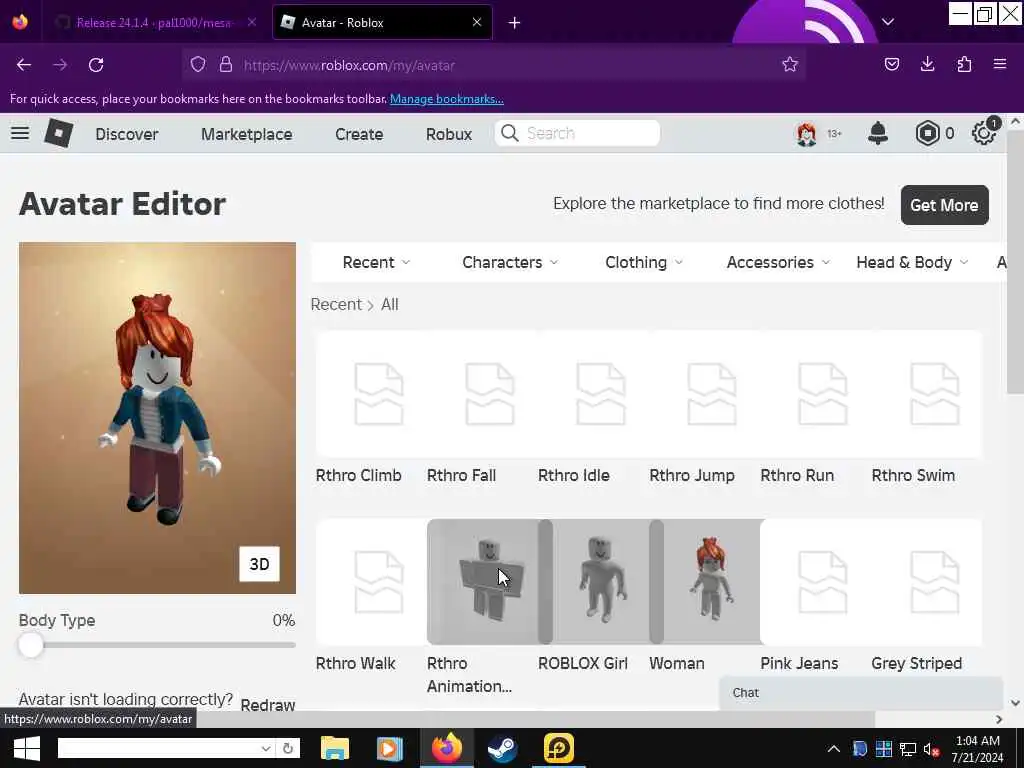
Task: Open the user avatar profile icon
Action: (x=807, y=133)
